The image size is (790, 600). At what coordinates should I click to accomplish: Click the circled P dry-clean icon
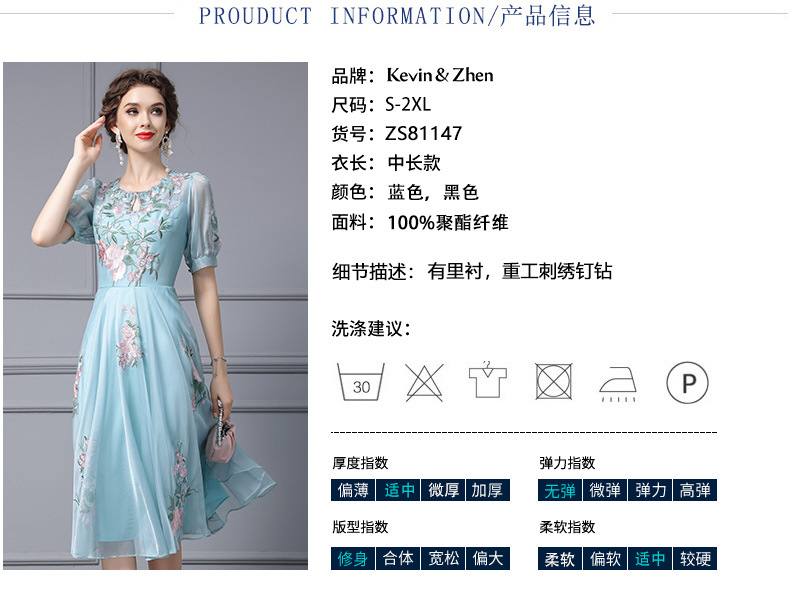(687, 383)
